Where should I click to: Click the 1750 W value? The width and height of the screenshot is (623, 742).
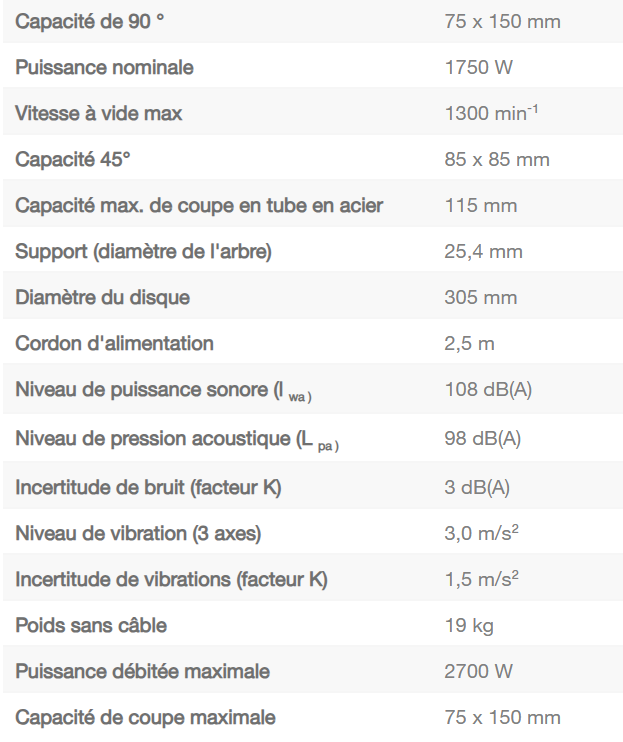[479, 68]
